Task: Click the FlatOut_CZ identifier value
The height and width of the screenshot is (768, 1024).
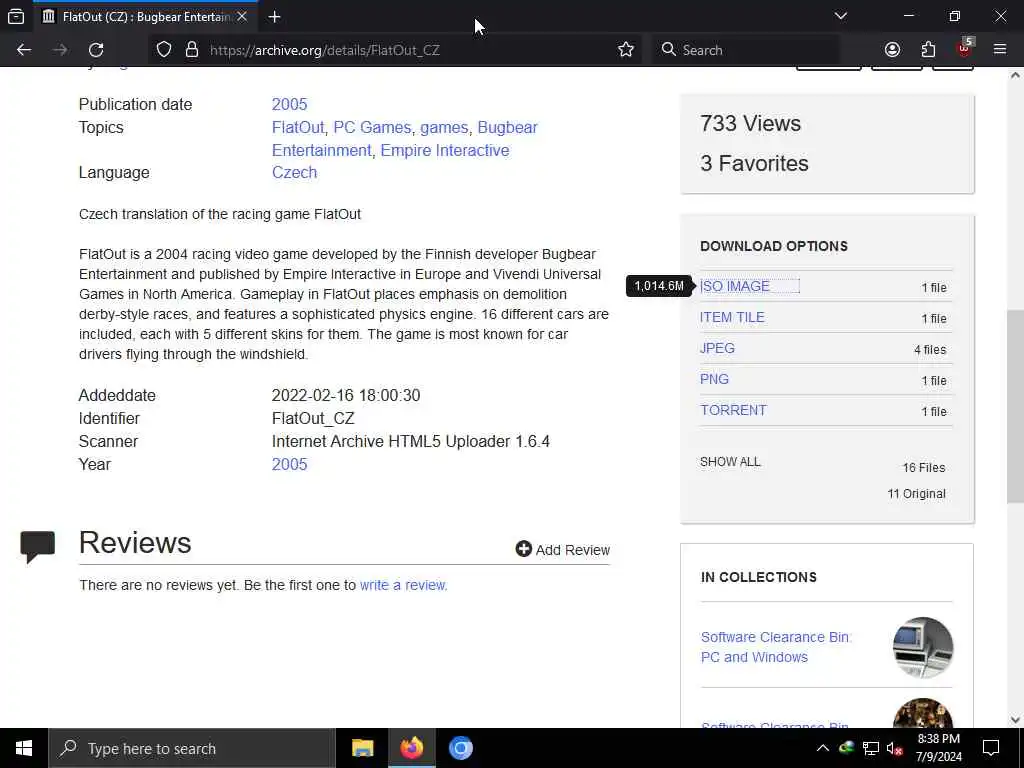Action: 313,419
